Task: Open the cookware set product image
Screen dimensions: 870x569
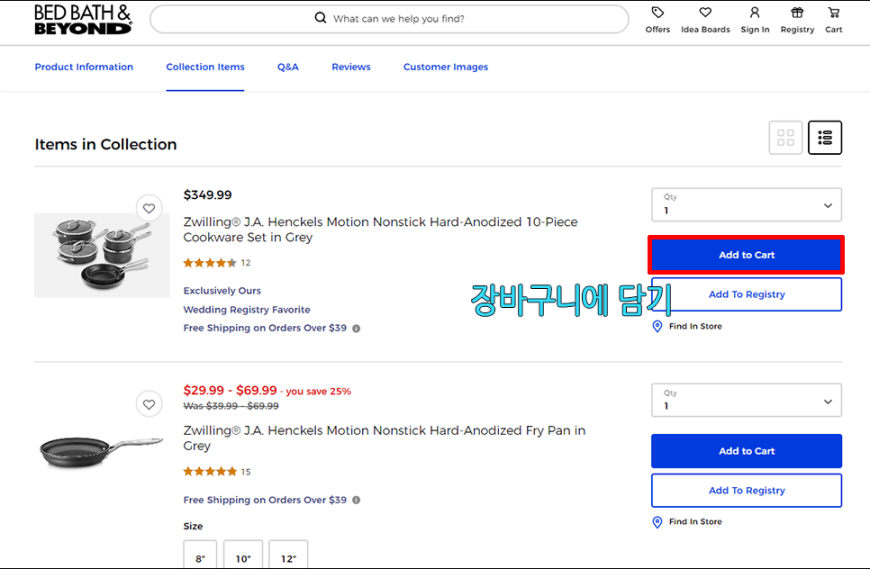Action: 102,255
